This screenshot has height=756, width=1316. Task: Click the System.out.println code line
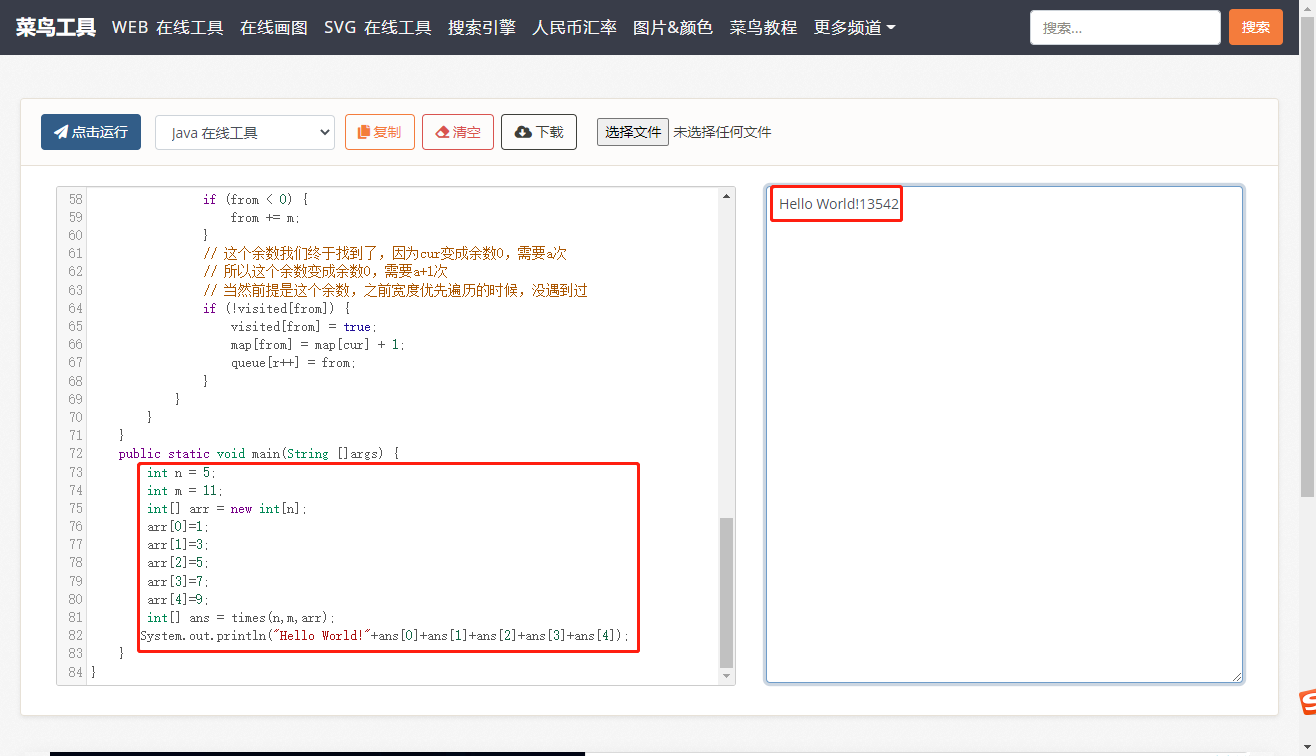[x=385, y=635]
